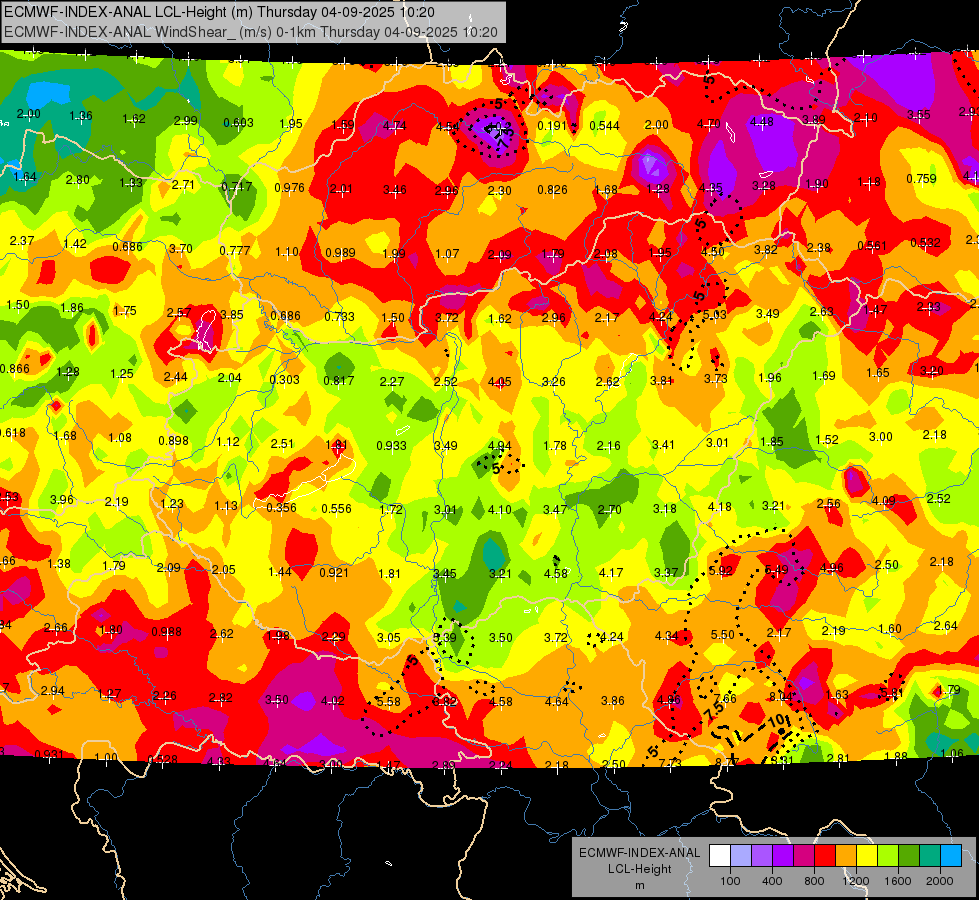Viewport: 979px width, 900px height.
Task: Pick the yellow legend color swatch
Action: [867, 855]
